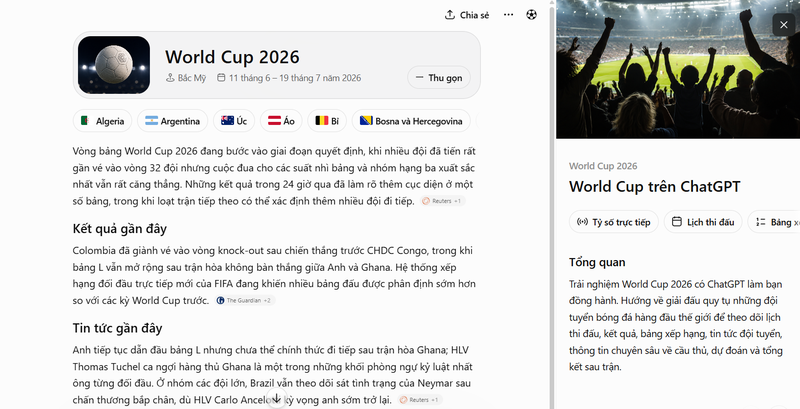Click the World Cup trên ChatGPT title

click(x=655, y=187)
